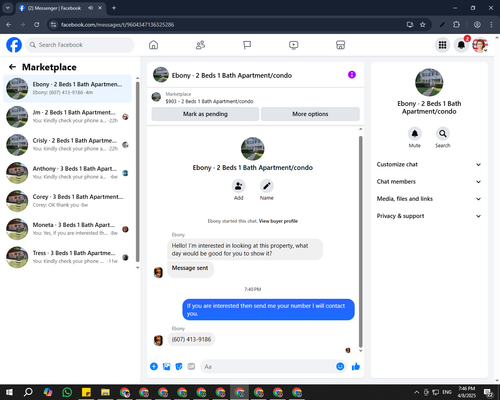Search in conversation with magnifier icon
This screenshot has height=400, width=500.
(443, 134)
